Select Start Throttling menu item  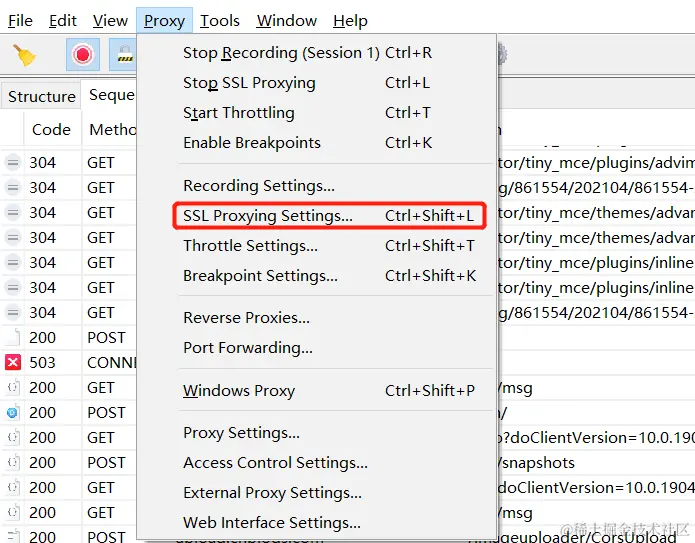pyautogui.click(x=317, y=113)
